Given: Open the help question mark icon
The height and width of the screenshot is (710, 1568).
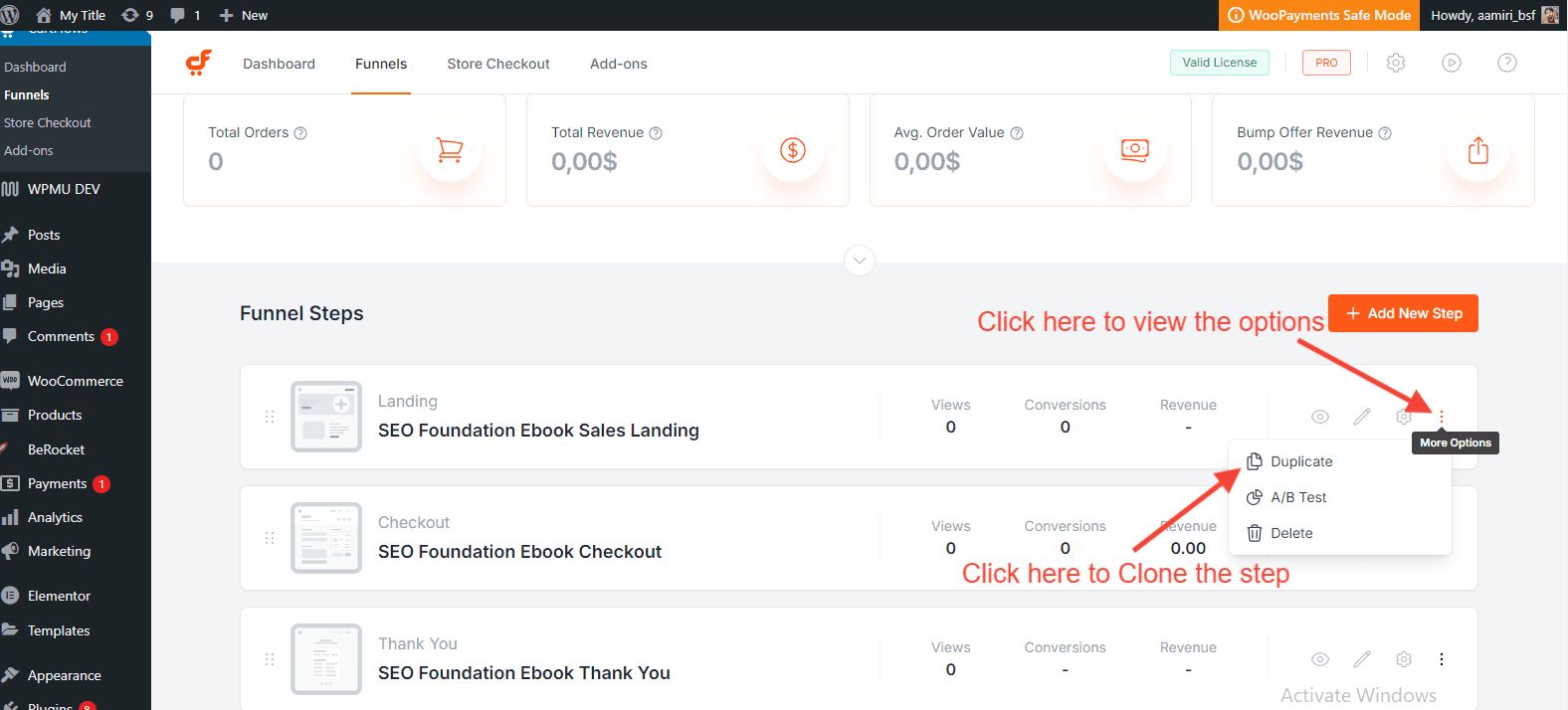Looking at the screenshot, I should [x=1507, y=63].
